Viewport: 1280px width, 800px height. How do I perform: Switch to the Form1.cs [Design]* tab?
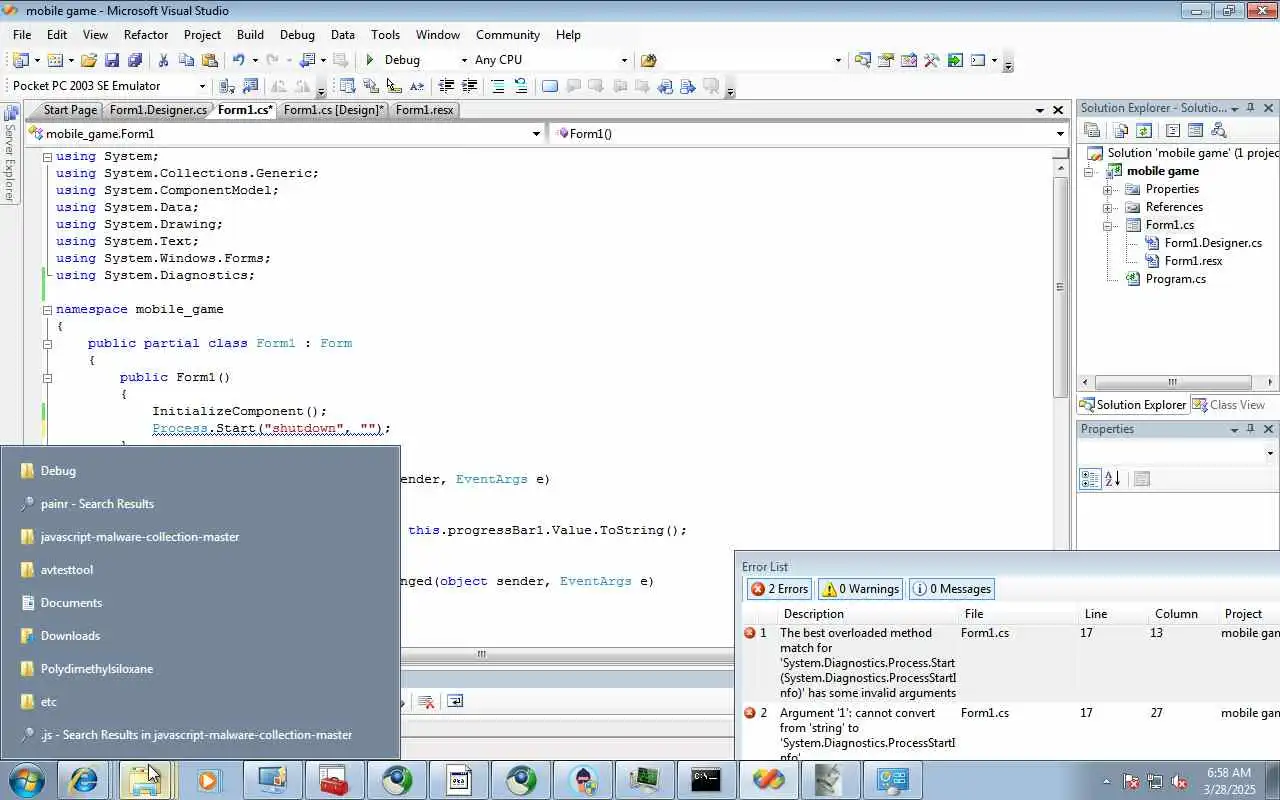[x=333, y=110]
